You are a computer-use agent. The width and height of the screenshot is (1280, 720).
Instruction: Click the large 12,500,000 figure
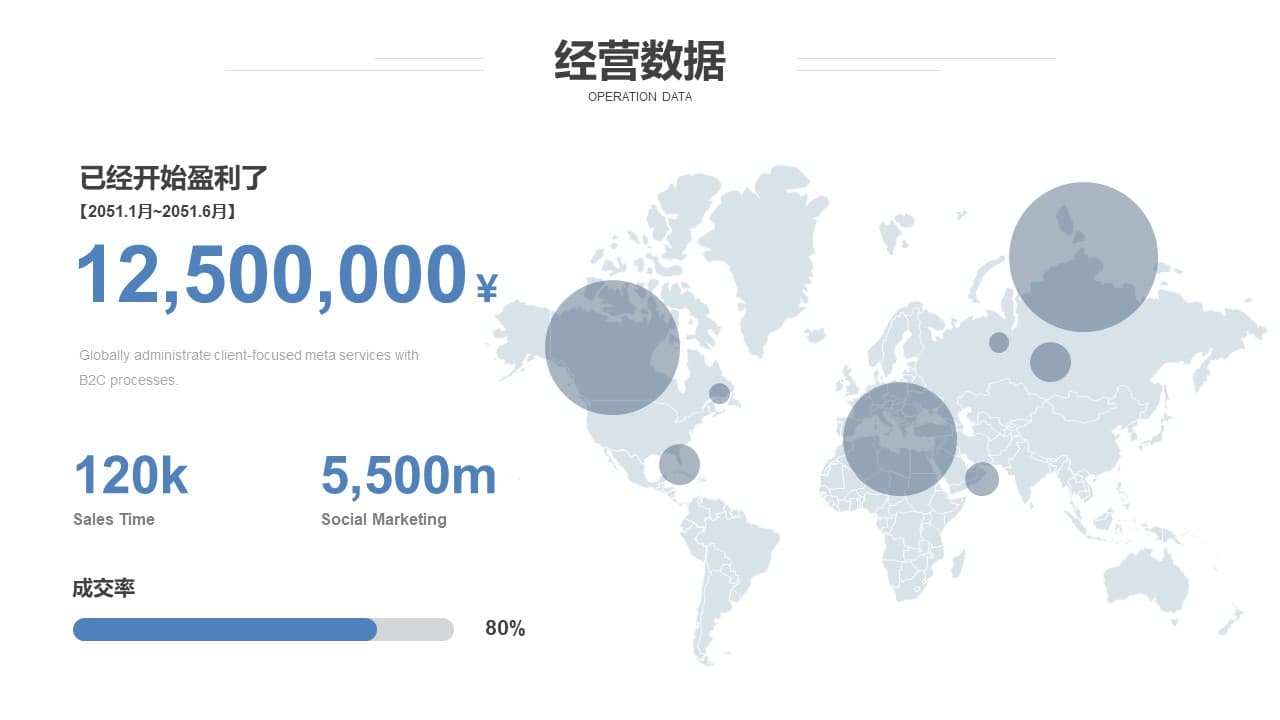pyautogui.click(x=271, y=275)
